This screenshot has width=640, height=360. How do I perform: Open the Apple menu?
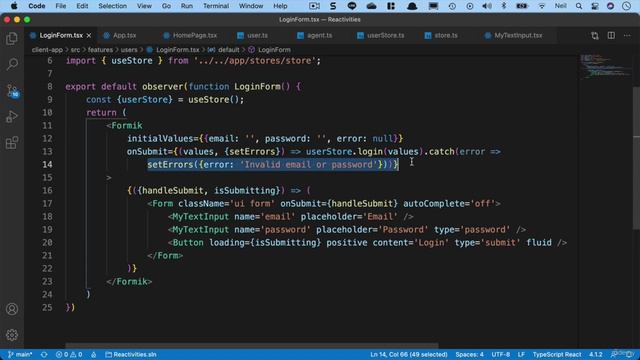[x=14, y=6]
